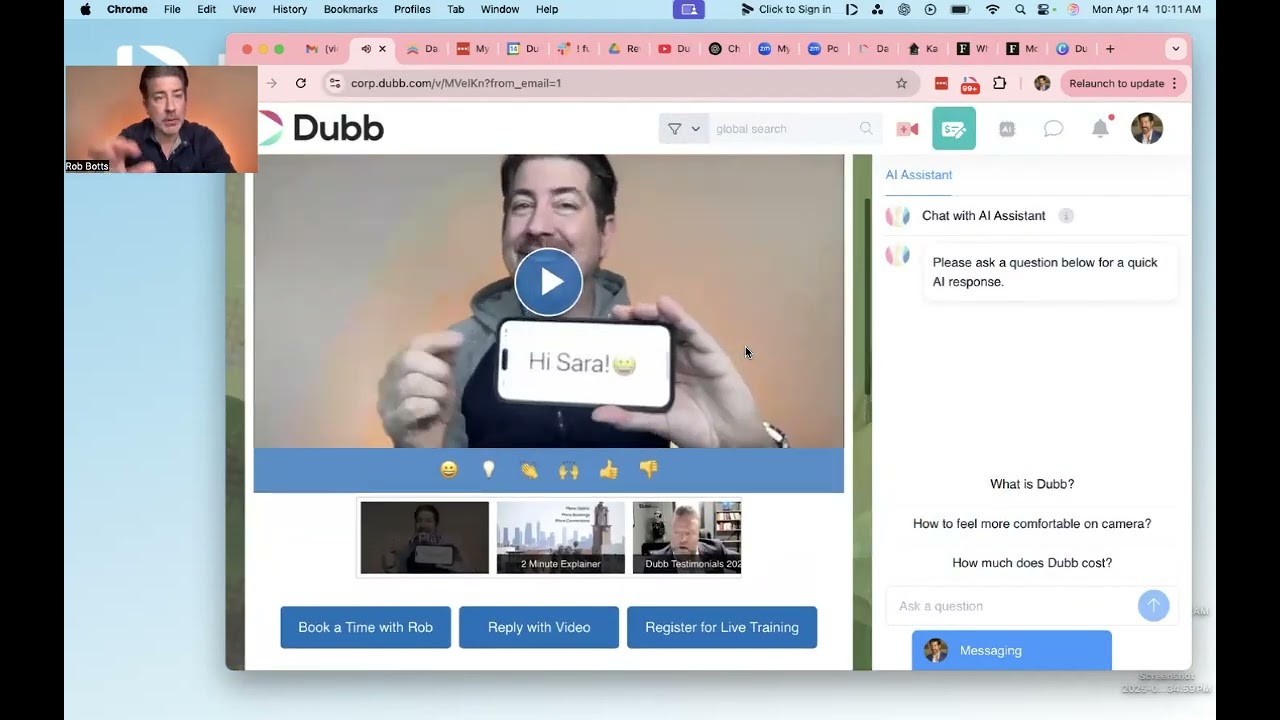Click the info icon beside Chat with AI Assistant
The width and height of the screenshot is (1280, 720).
tap(1066, 216)
